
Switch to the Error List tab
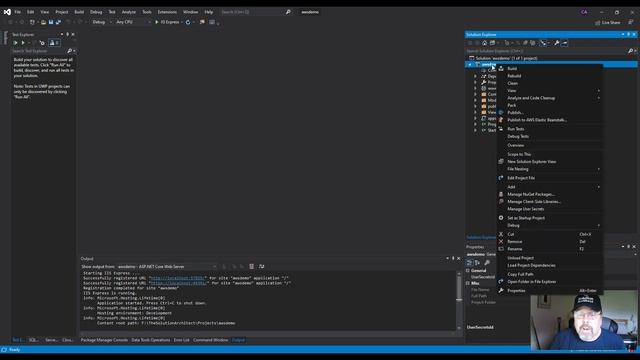pos(182,340)
